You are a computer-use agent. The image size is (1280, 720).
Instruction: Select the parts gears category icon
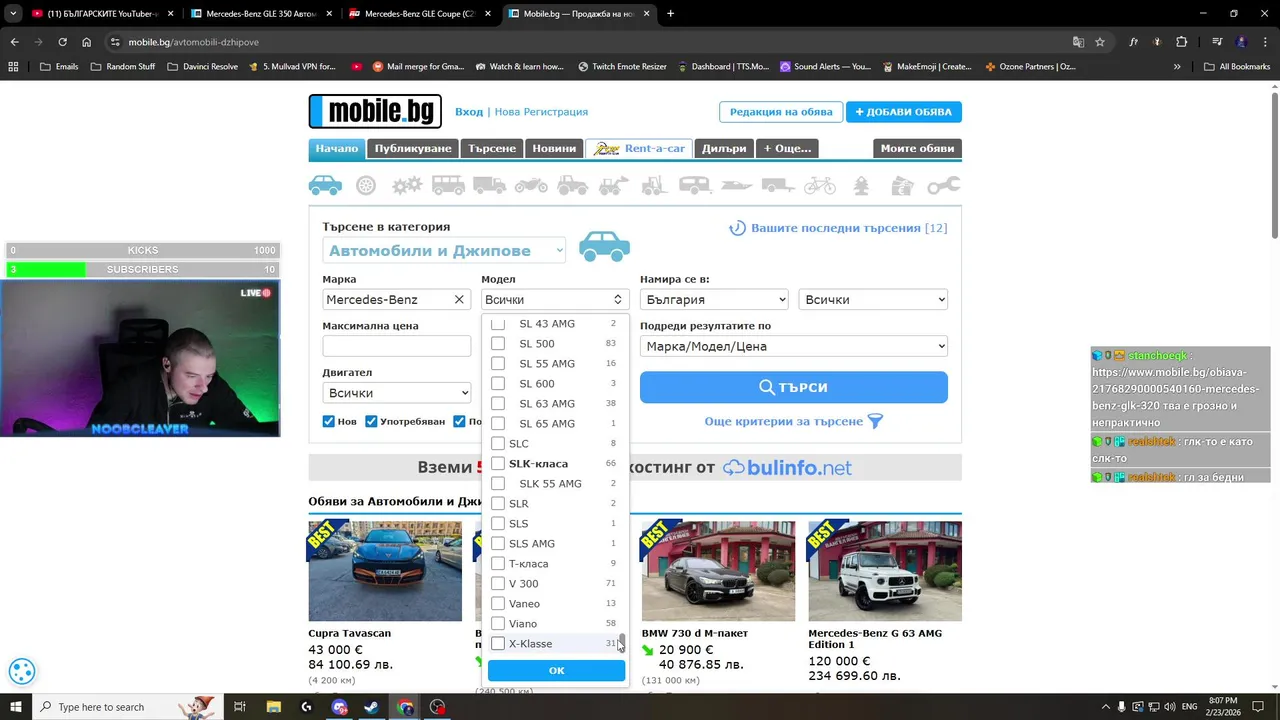(407, 185)
